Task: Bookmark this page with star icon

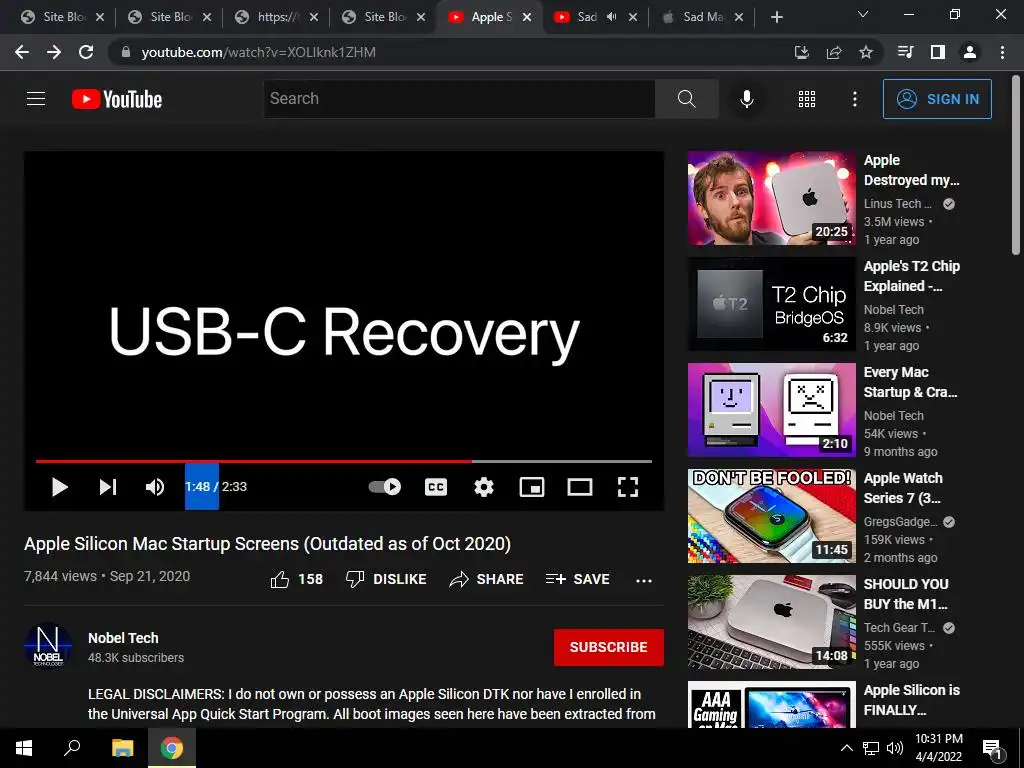Action: click(865, 52)
